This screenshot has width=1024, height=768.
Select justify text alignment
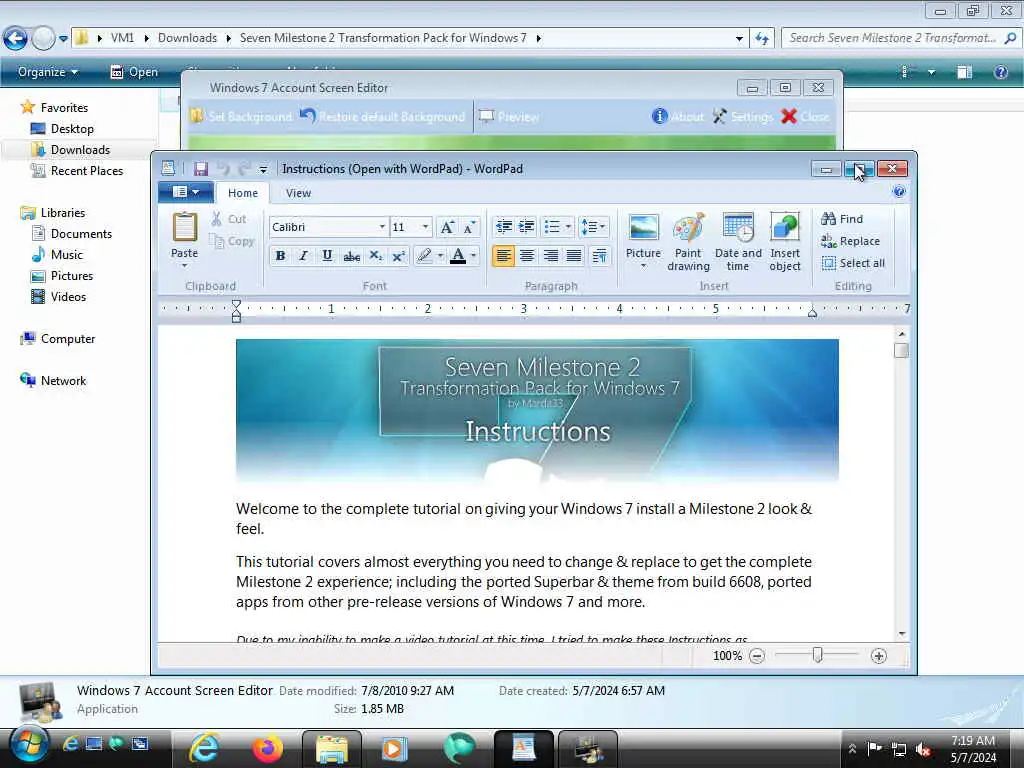[x=574, y=255]
